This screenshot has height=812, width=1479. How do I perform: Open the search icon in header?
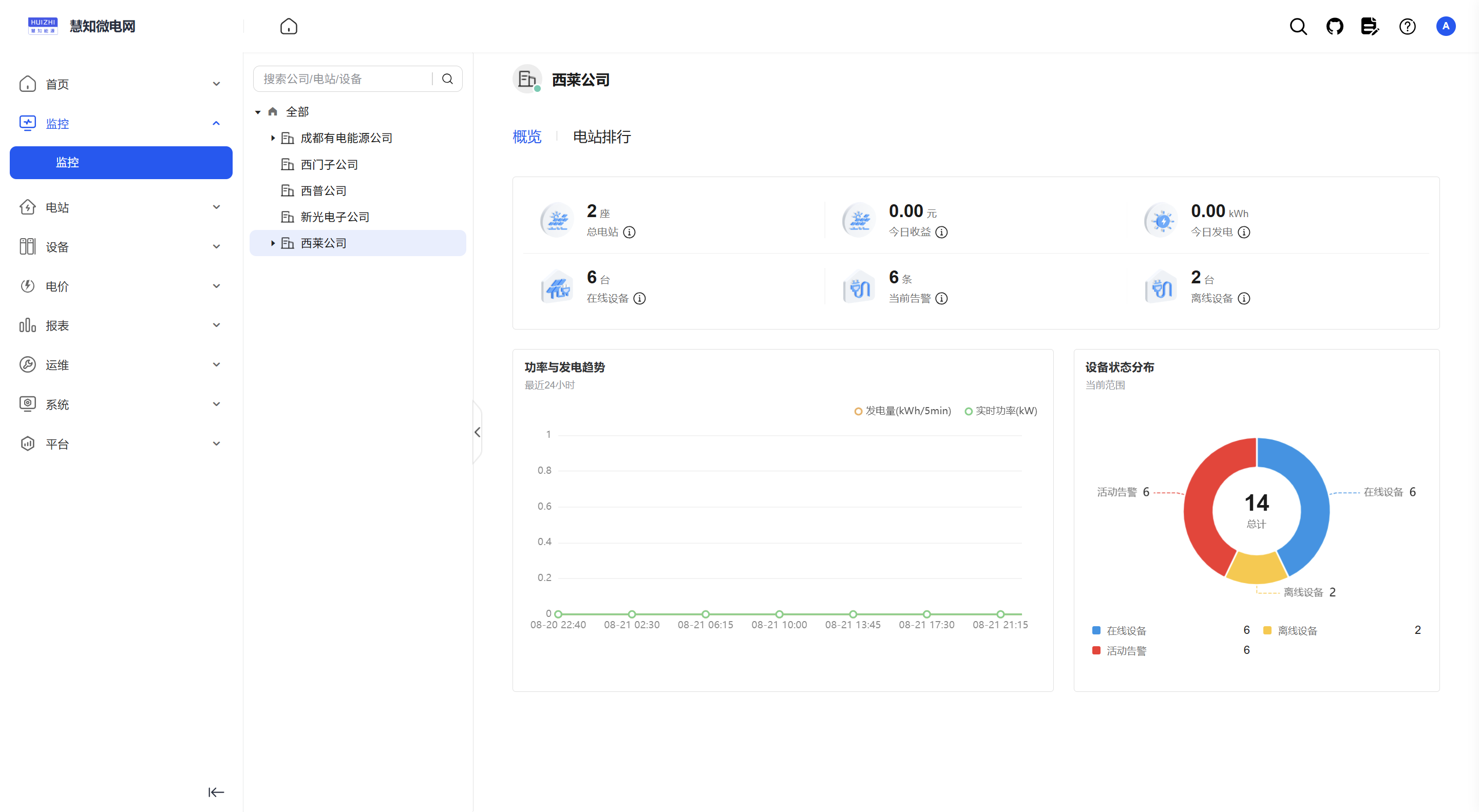pos(1298,26)
